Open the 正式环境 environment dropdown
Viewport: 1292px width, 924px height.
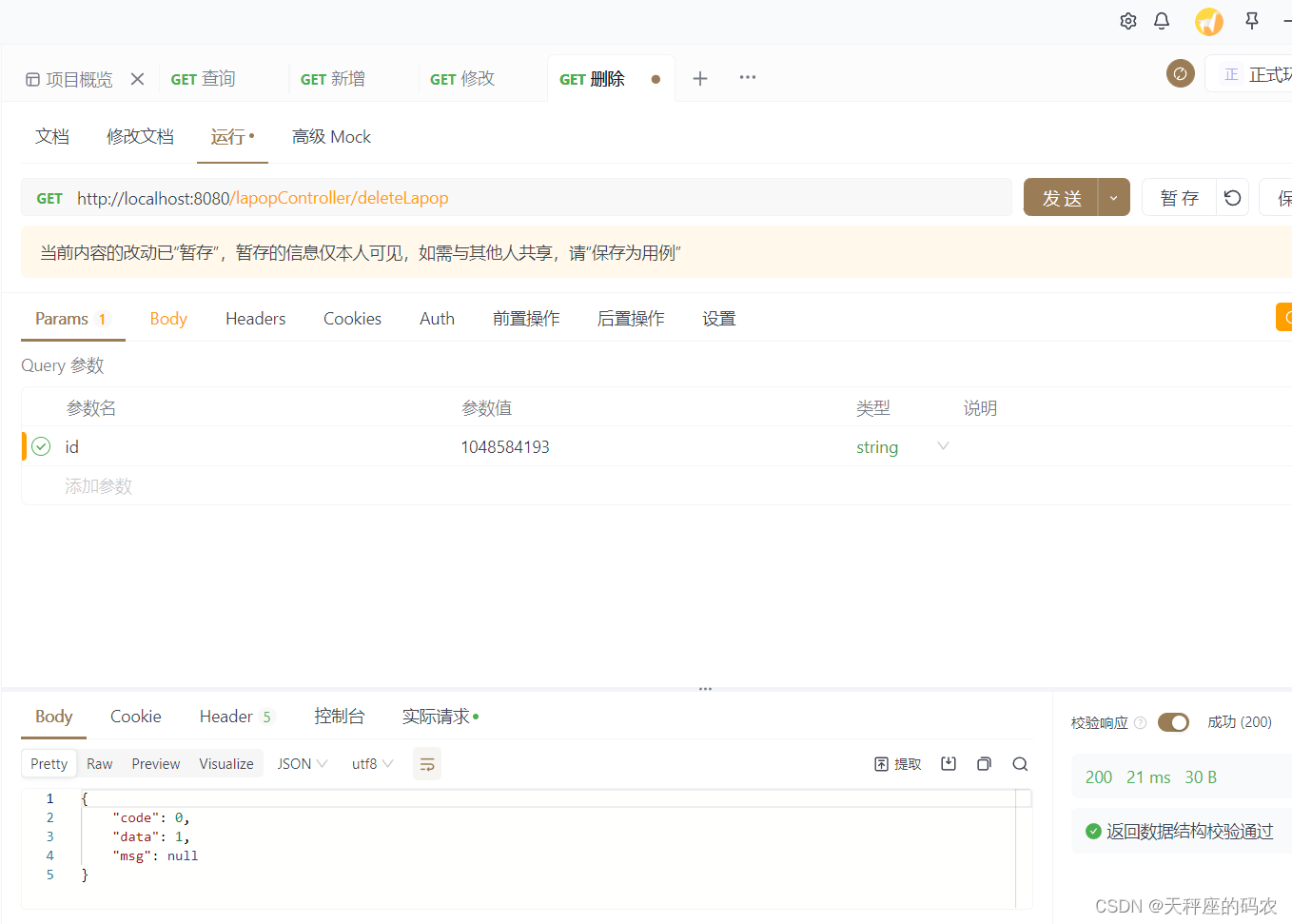(1250, 74)
